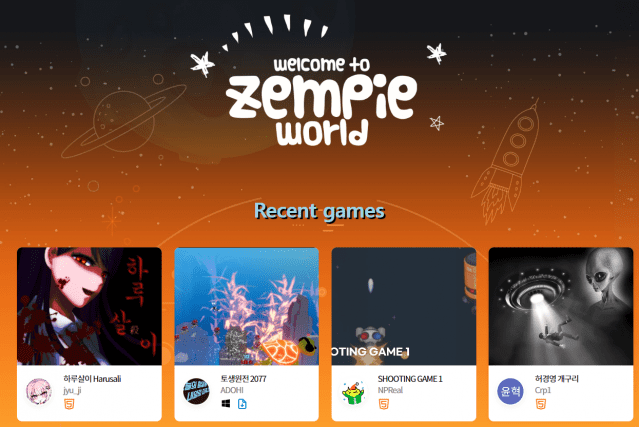Click the Windows platform icon under 토생원전 2077
Viewport: 639px width, 427px height.
tap(226, 404)
